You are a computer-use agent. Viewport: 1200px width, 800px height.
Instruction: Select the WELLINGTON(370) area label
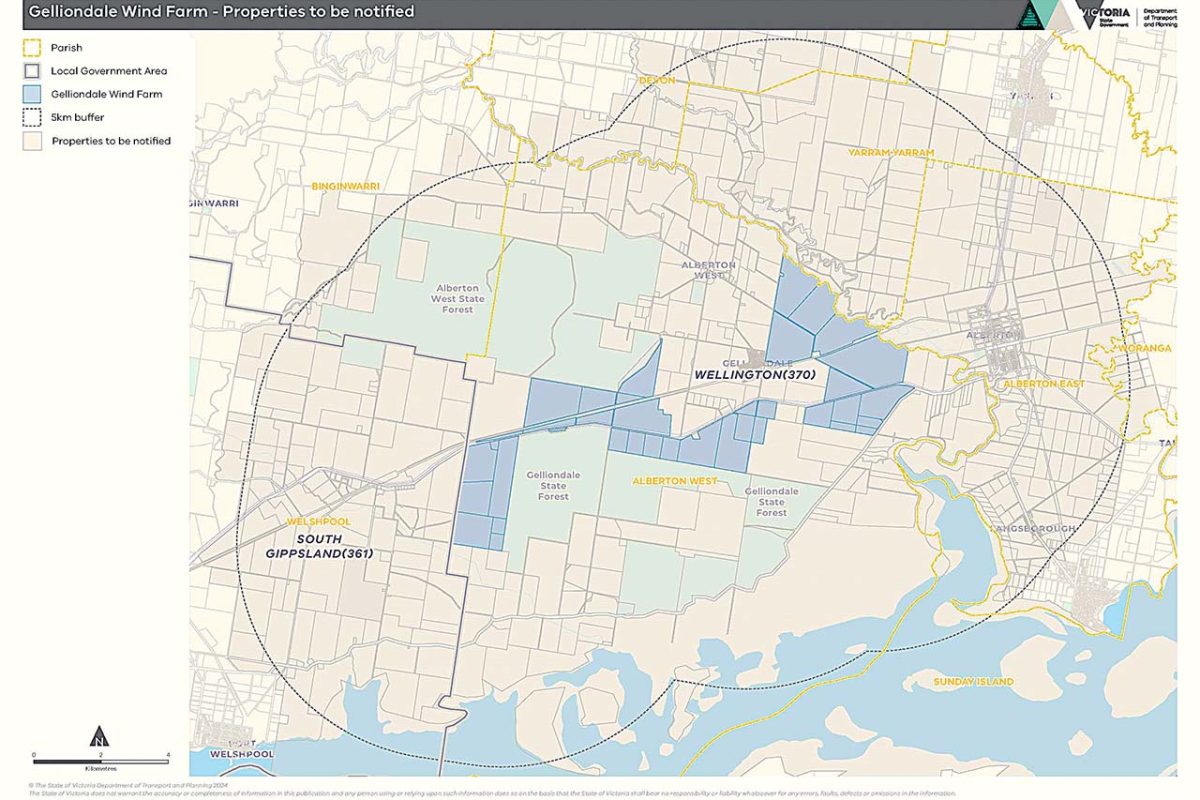755,374
